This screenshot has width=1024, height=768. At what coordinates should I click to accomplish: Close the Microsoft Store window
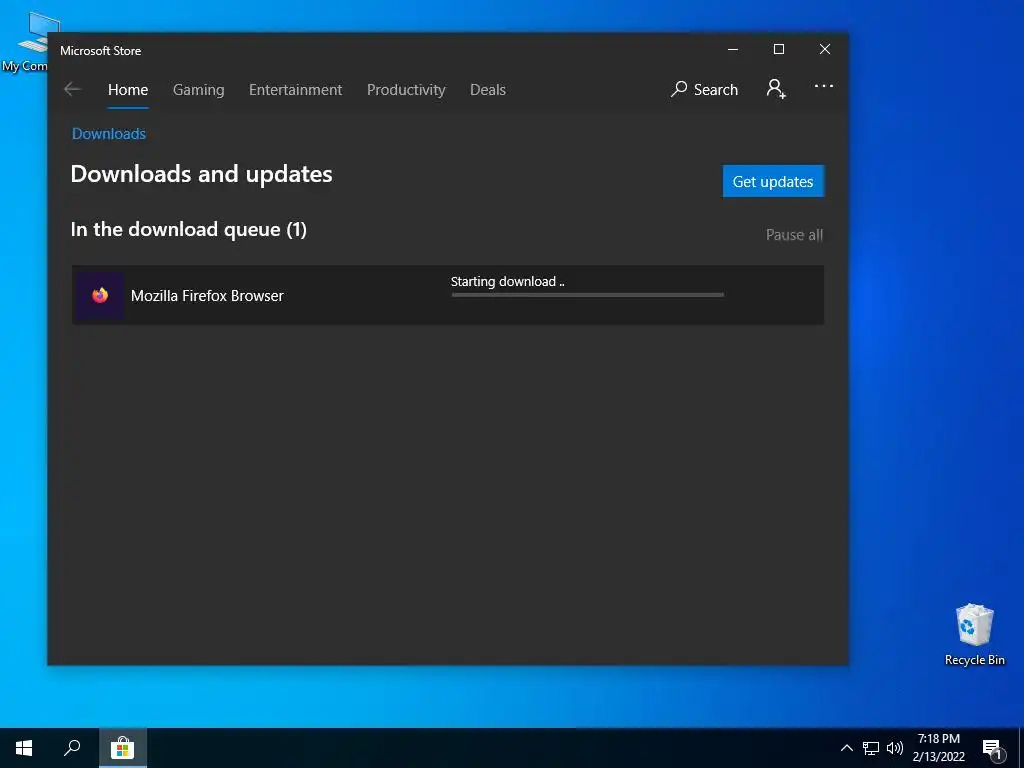(x=825, y=50)
